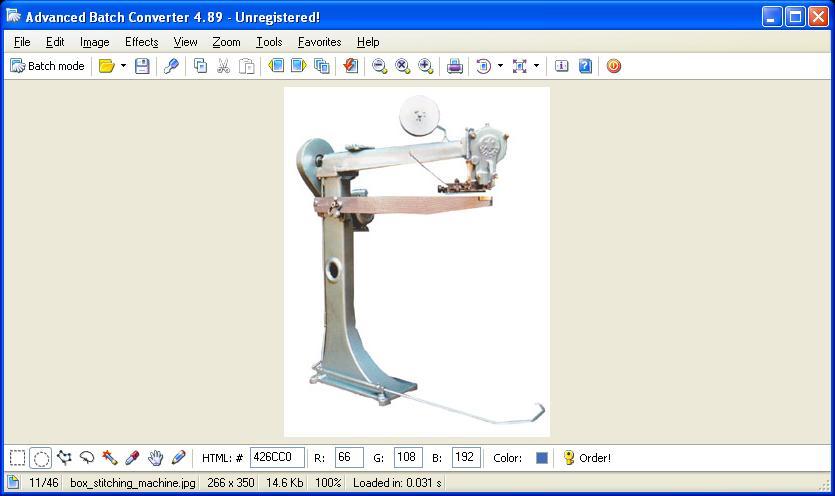Go to the next image
Viewport: 835px width, 496px height.
point(299,66)
